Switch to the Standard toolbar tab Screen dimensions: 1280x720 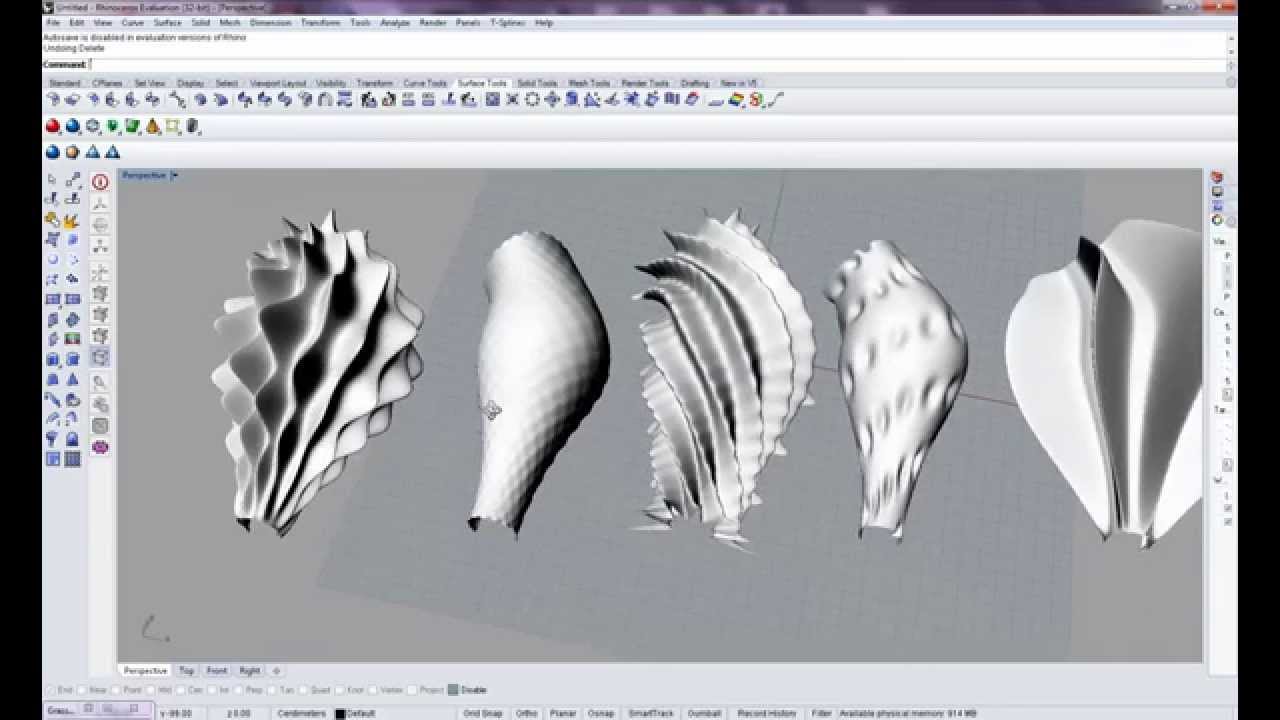(x=65, y=83)
